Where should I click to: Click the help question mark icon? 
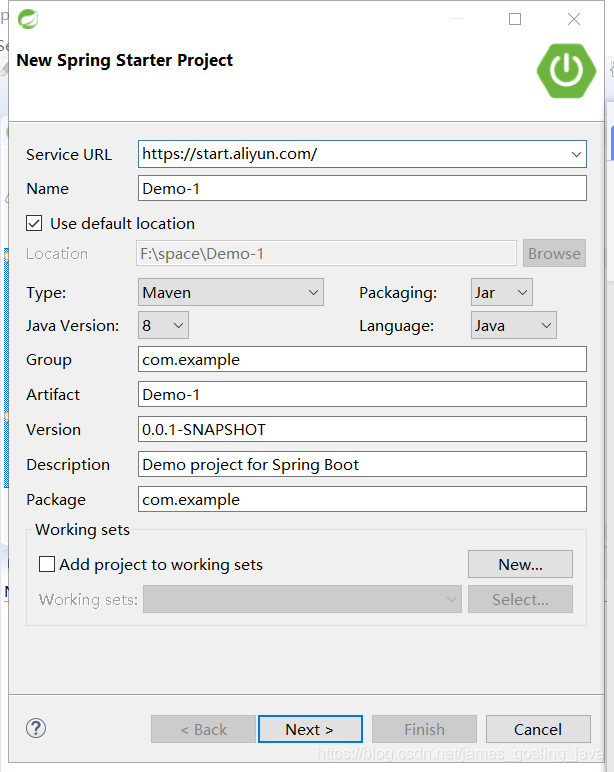[36, 728]
